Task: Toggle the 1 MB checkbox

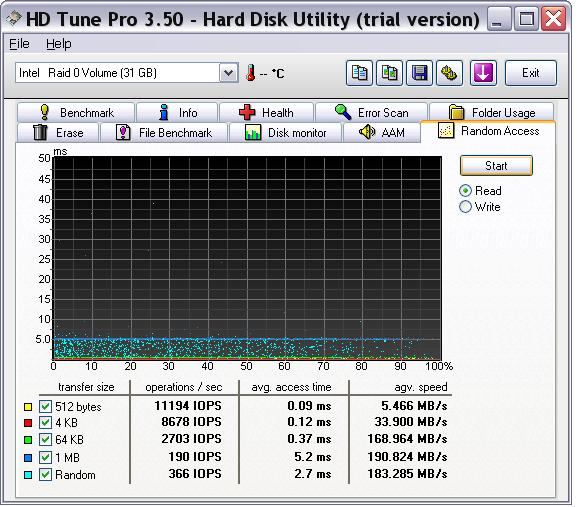Action: [45, 458]
